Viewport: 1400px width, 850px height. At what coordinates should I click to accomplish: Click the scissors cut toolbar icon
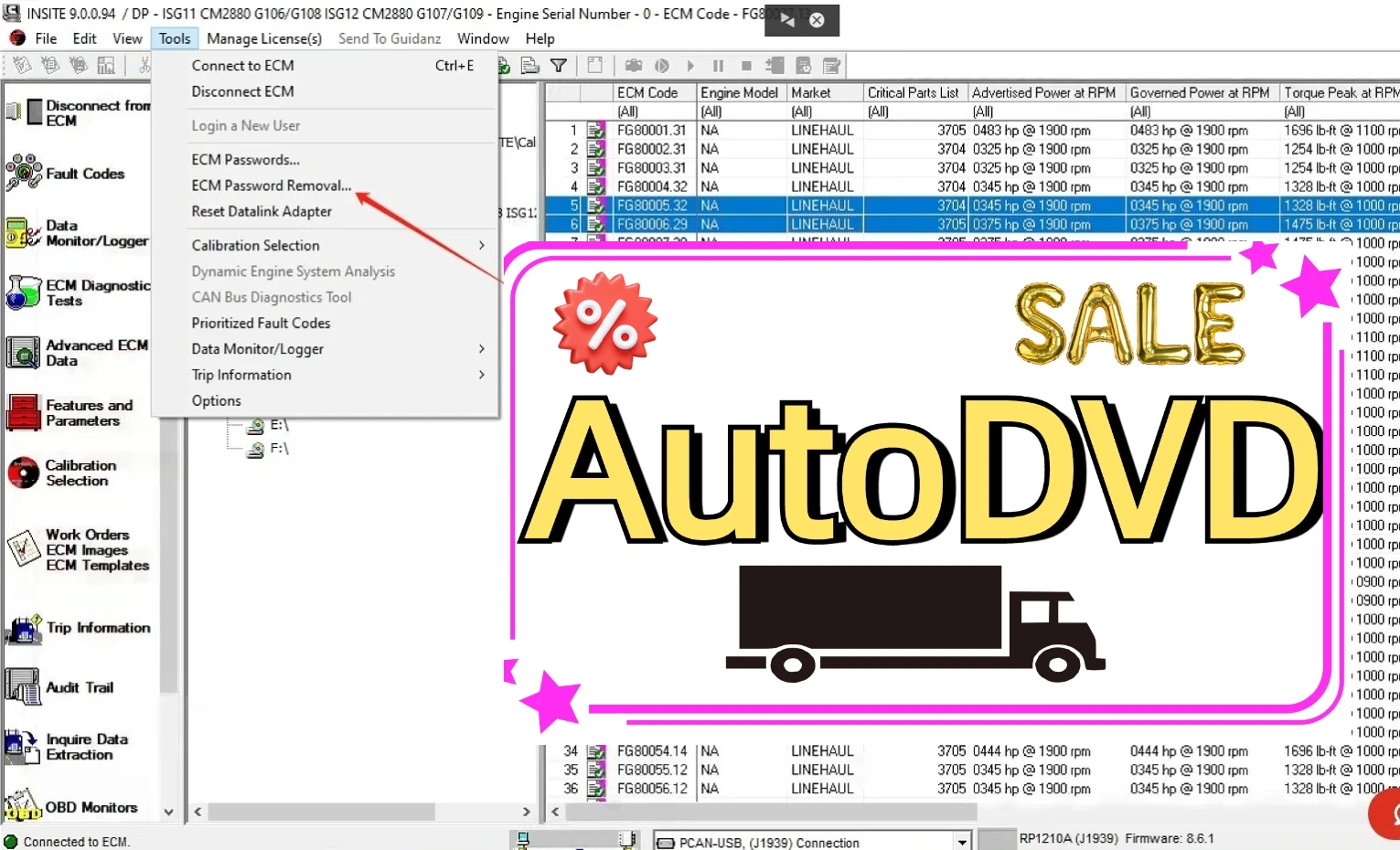click(144, 66)
